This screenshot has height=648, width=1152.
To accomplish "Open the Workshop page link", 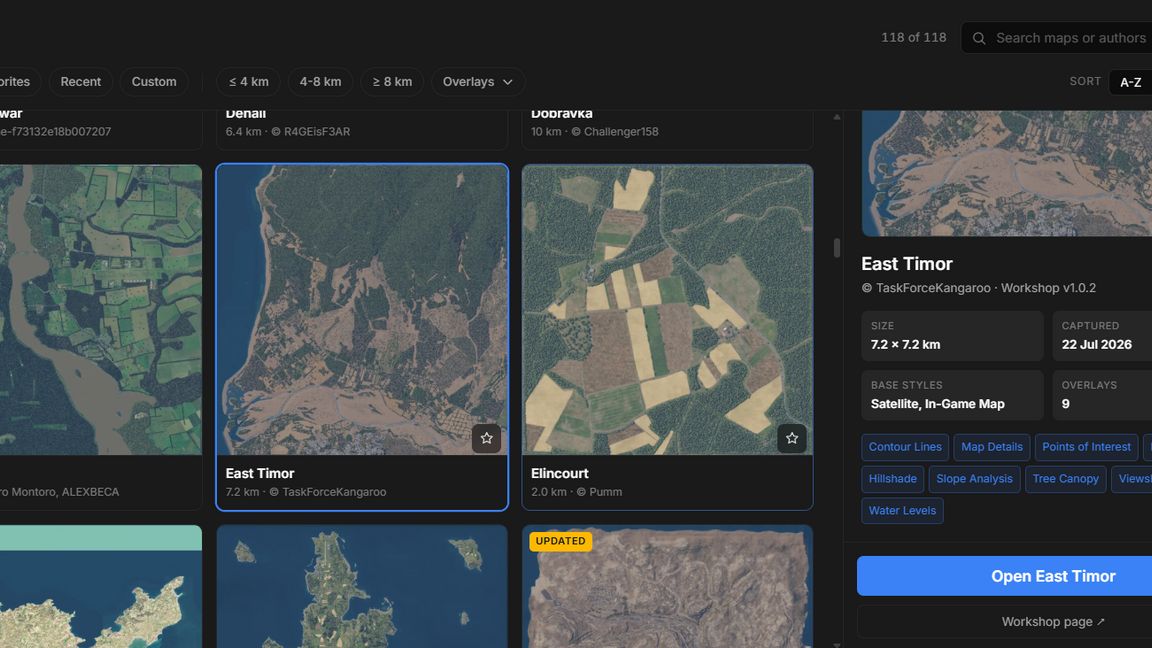I will click(1053, 622).
